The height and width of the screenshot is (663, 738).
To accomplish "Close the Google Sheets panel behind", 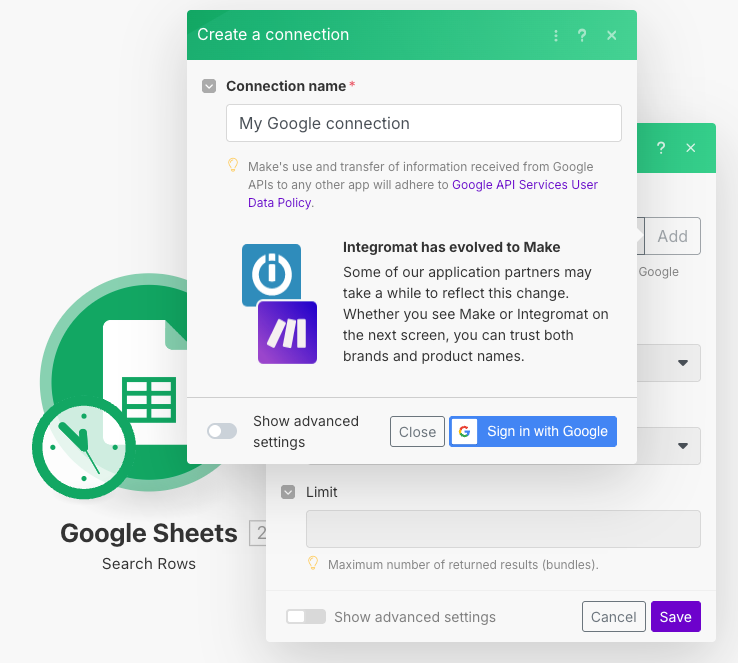I will 690,148.
